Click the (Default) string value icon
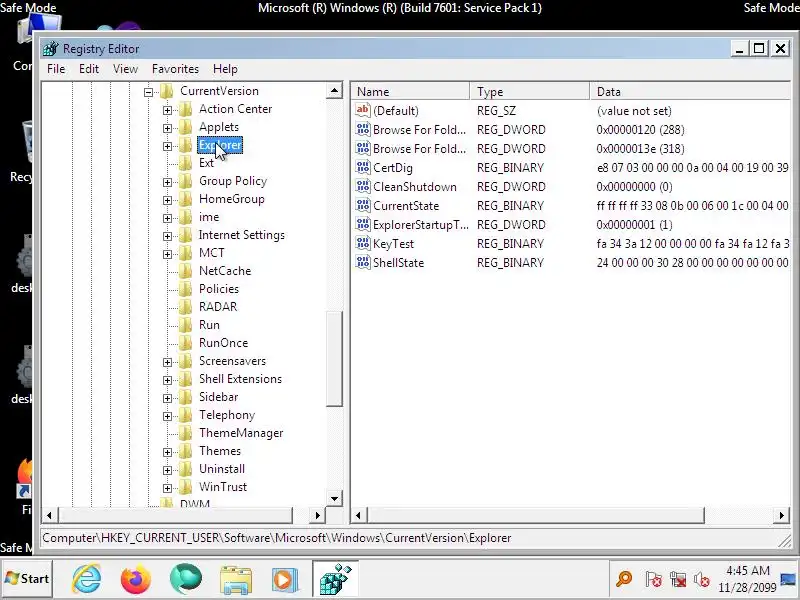The image size is (800, 600). point(363,110)
